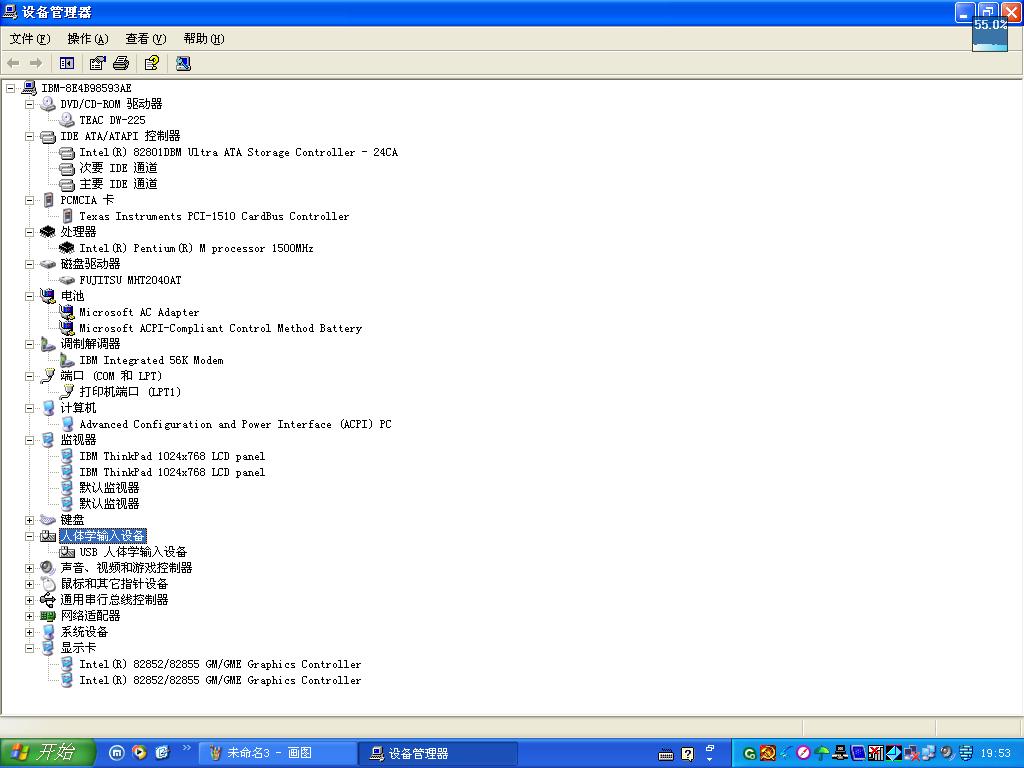Click the keyboard category icon

[x=48, y=520]
